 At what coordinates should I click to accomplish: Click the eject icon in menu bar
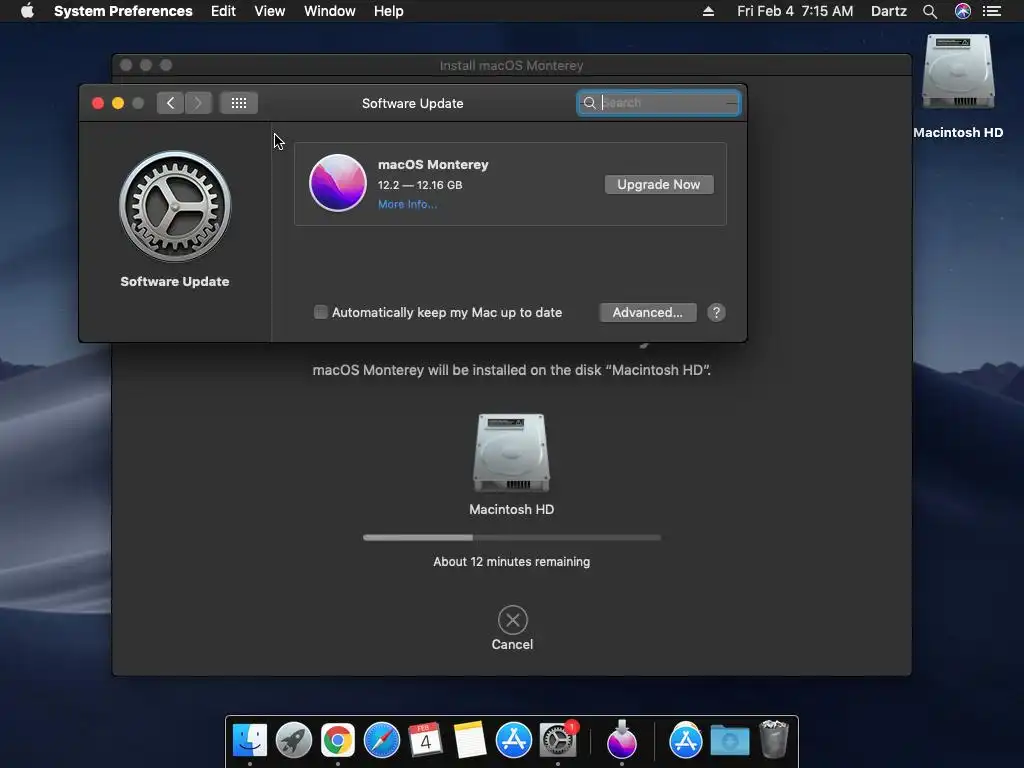coord(708,11)
